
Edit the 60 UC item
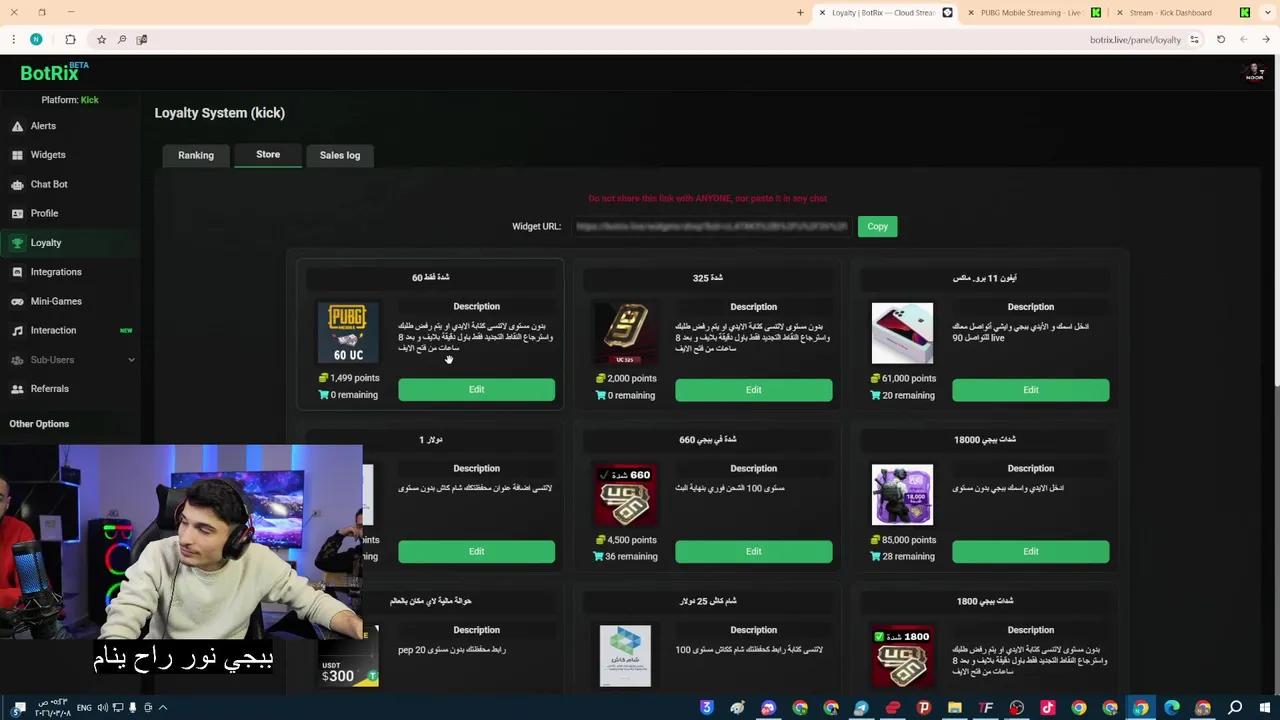(x=476, y=390)
